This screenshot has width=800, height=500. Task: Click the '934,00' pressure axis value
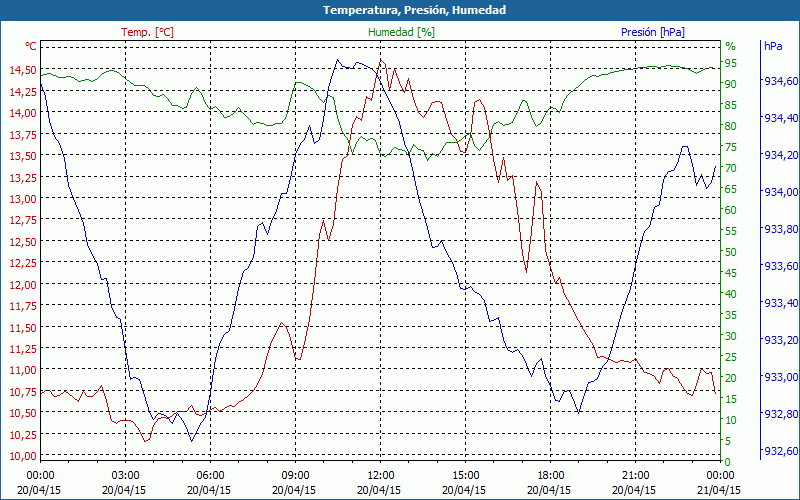(x=781, y=192)
